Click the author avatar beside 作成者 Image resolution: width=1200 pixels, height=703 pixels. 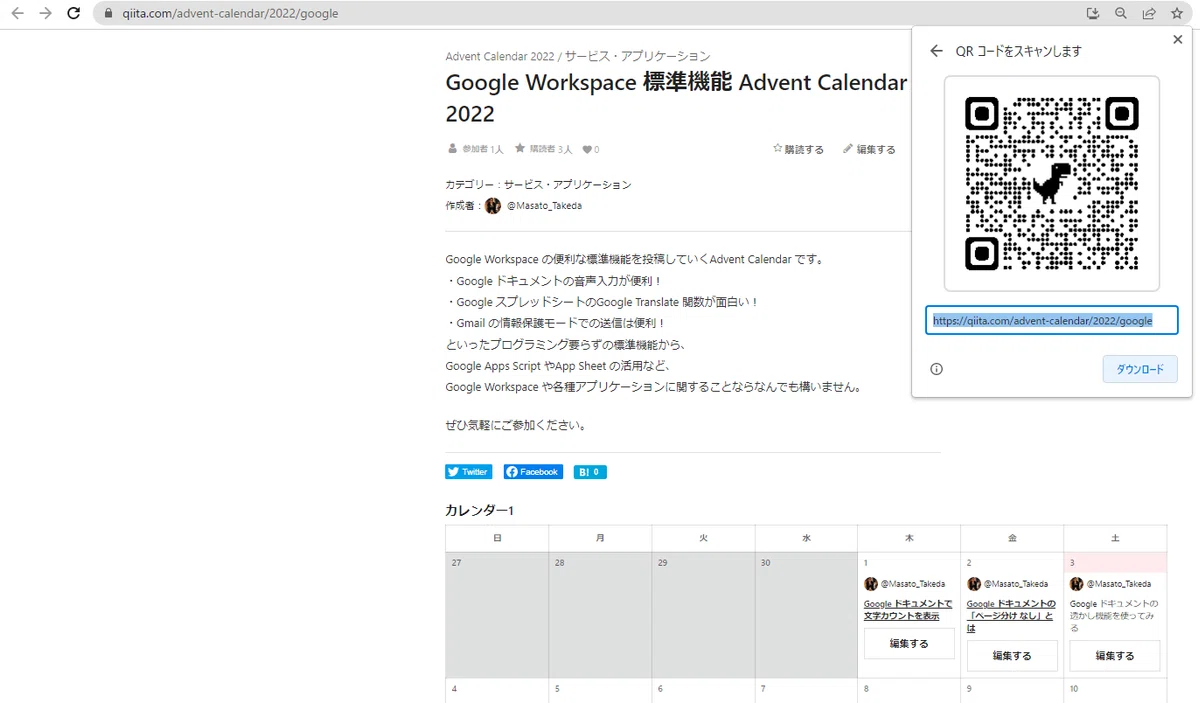(x=493, y=206)
